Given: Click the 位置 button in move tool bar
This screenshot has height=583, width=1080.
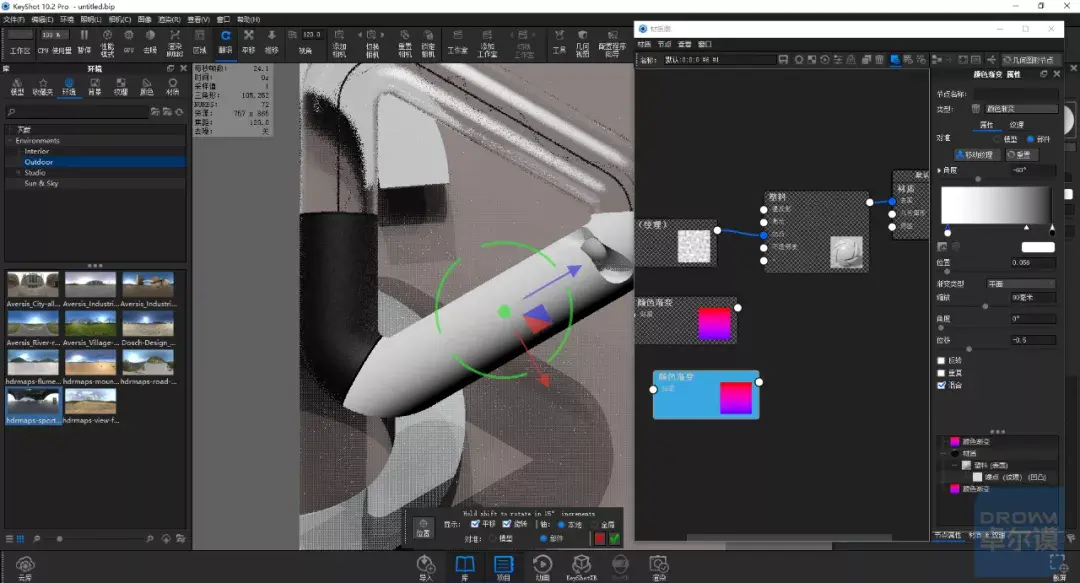Looking at the screenshot, I should 423,529.
